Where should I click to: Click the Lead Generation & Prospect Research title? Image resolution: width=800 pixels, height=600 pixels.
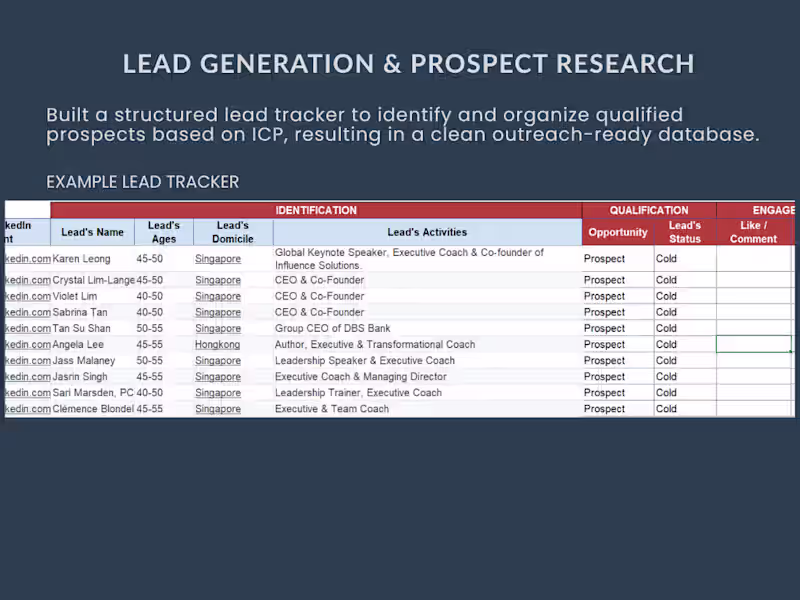[408, 64]
